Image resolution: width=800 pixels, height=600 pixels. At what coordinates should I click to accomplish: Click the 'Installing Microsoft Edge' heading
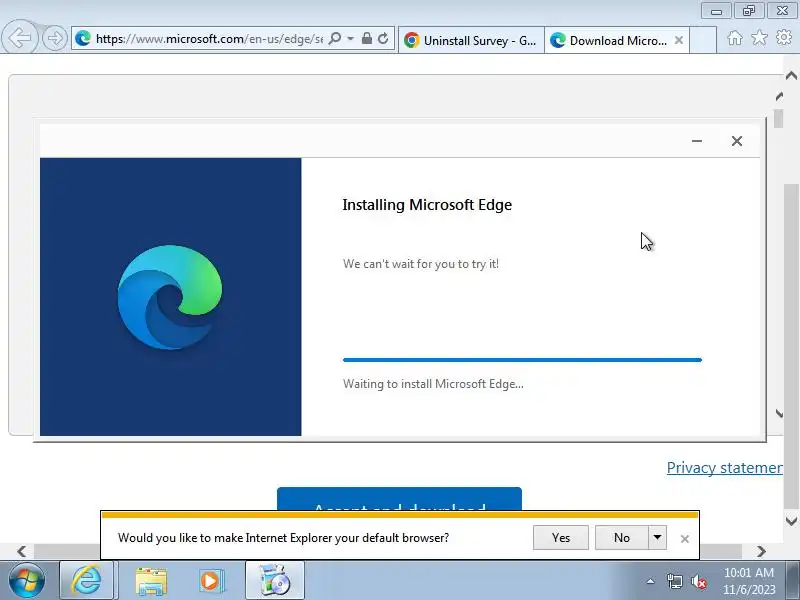pyautogui.click(x=427, y=205)
